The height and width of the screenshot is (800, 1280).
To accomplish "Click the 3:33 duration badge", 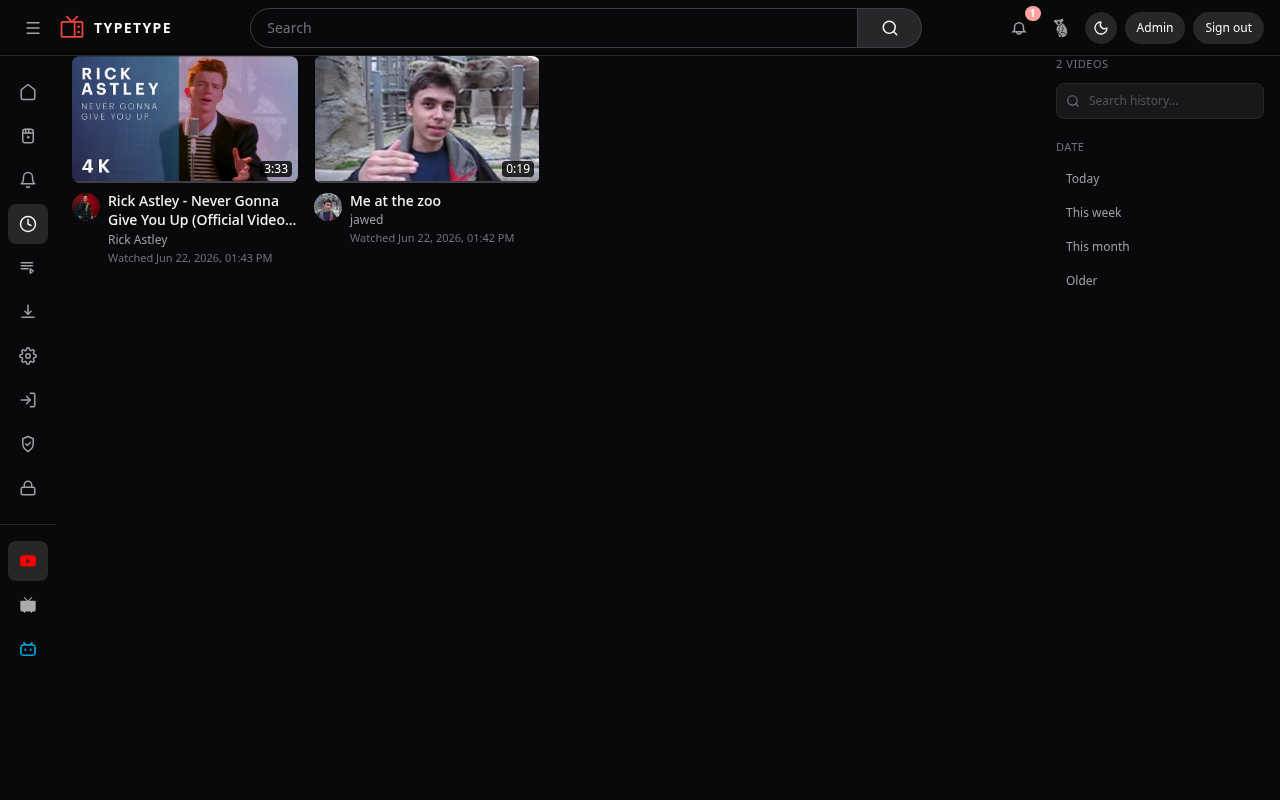I will (x=276, y=169).
